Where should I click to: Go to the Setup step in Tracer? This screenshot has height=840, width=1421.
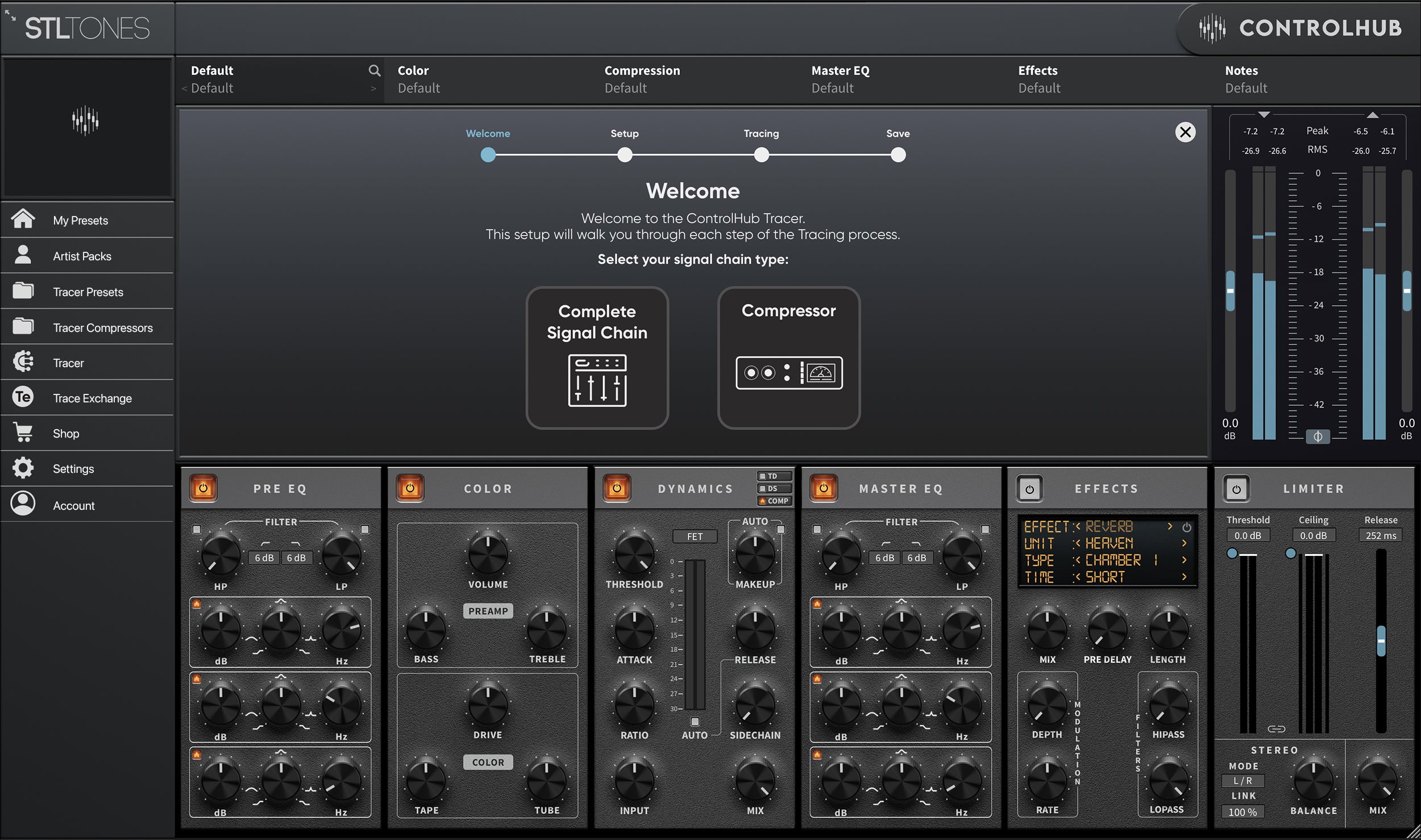624,155
